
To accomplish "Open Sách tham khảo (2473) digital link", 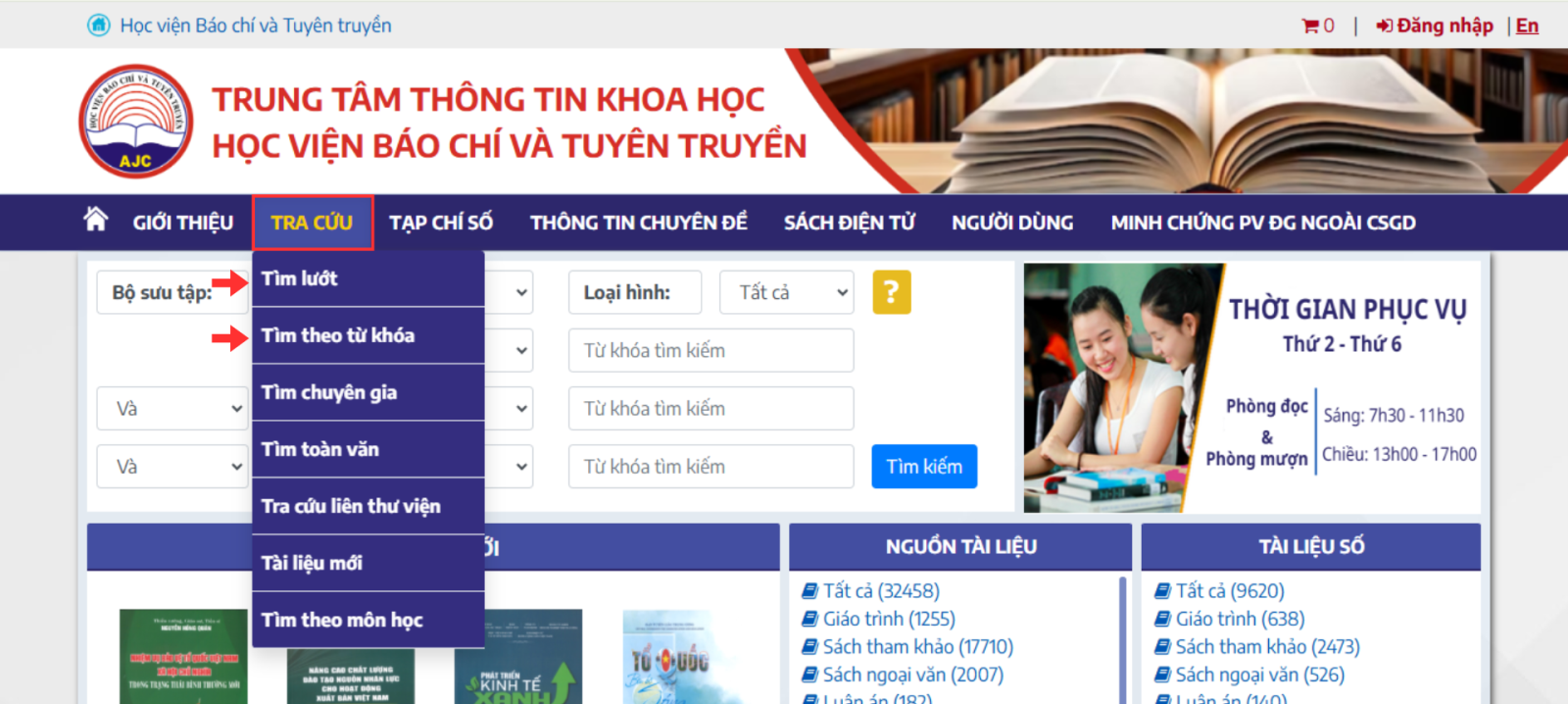I will pyautogui.click(x=1268, y=646).
